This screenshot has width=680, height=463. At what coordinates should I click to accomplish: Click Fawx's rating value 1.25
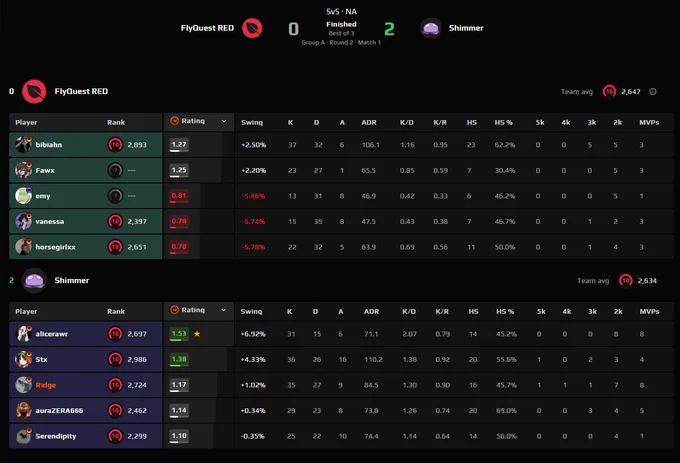pyautogui.click(x=179, y=170)
